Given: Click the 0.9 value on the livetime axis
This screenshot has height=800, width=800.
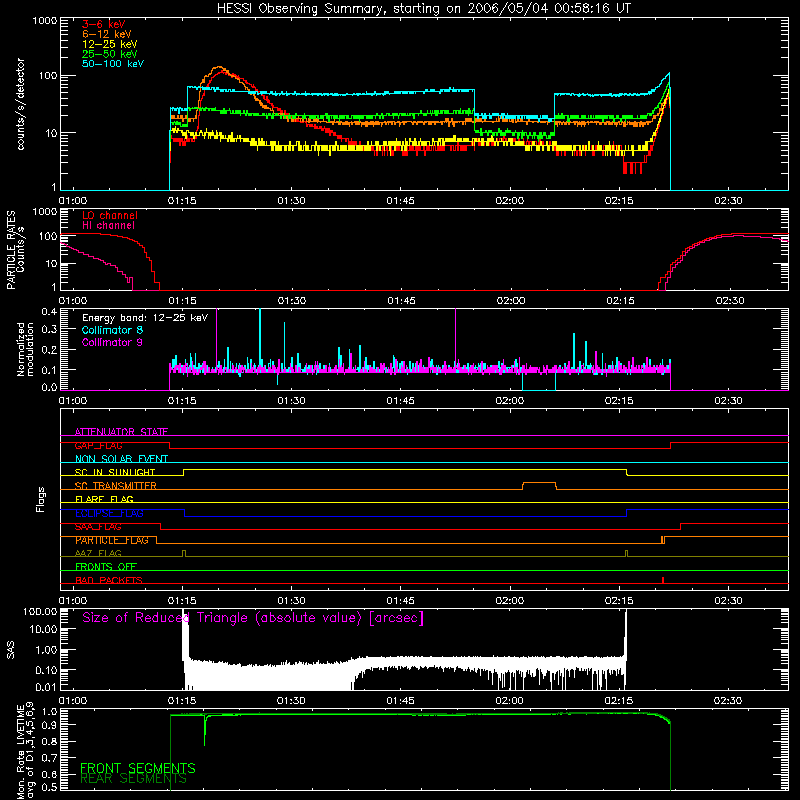Looking at the screenshot, I should coord(49,725).
